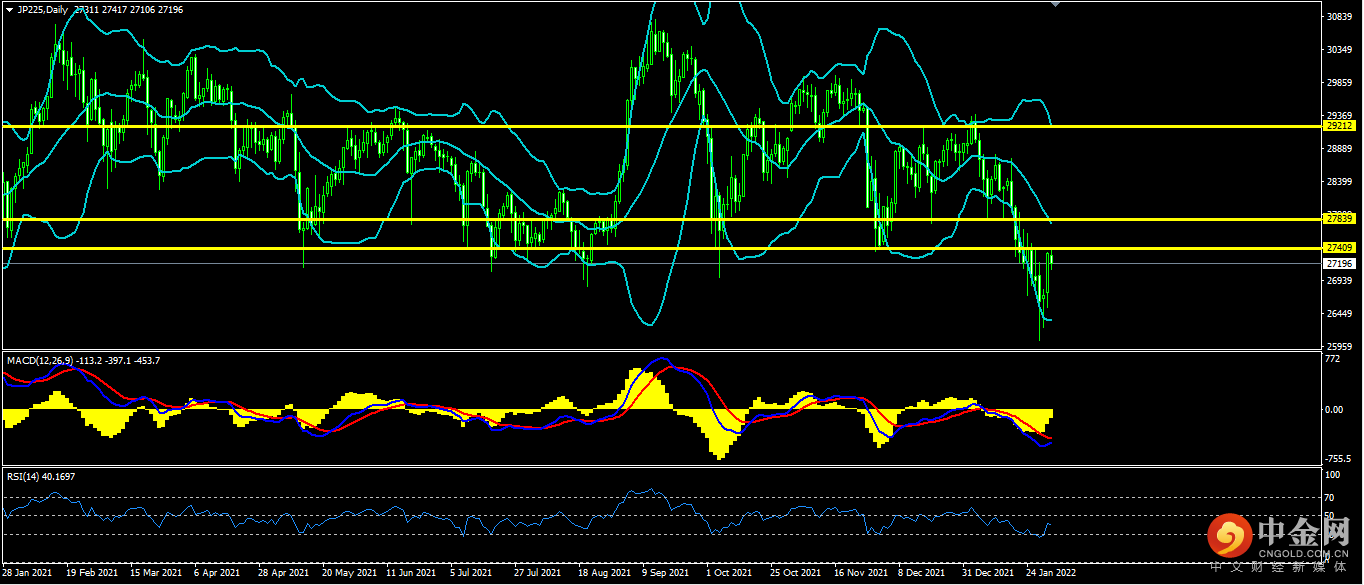Viewport: 1364px width, 585px height.
Task: Select the 27409 yellow price label
Action: [x=1338, y=247]
